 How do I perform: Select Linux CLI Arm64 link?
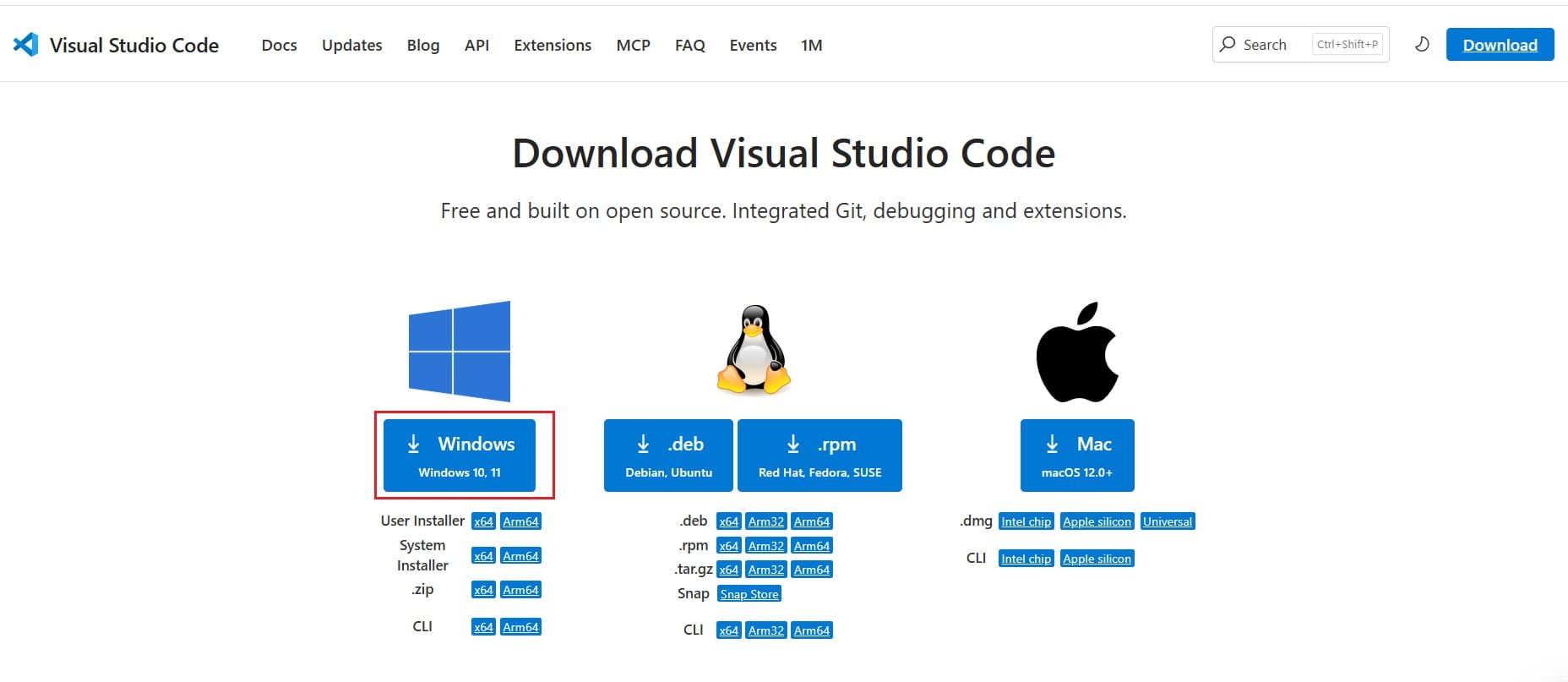click(x=812, y=630)
